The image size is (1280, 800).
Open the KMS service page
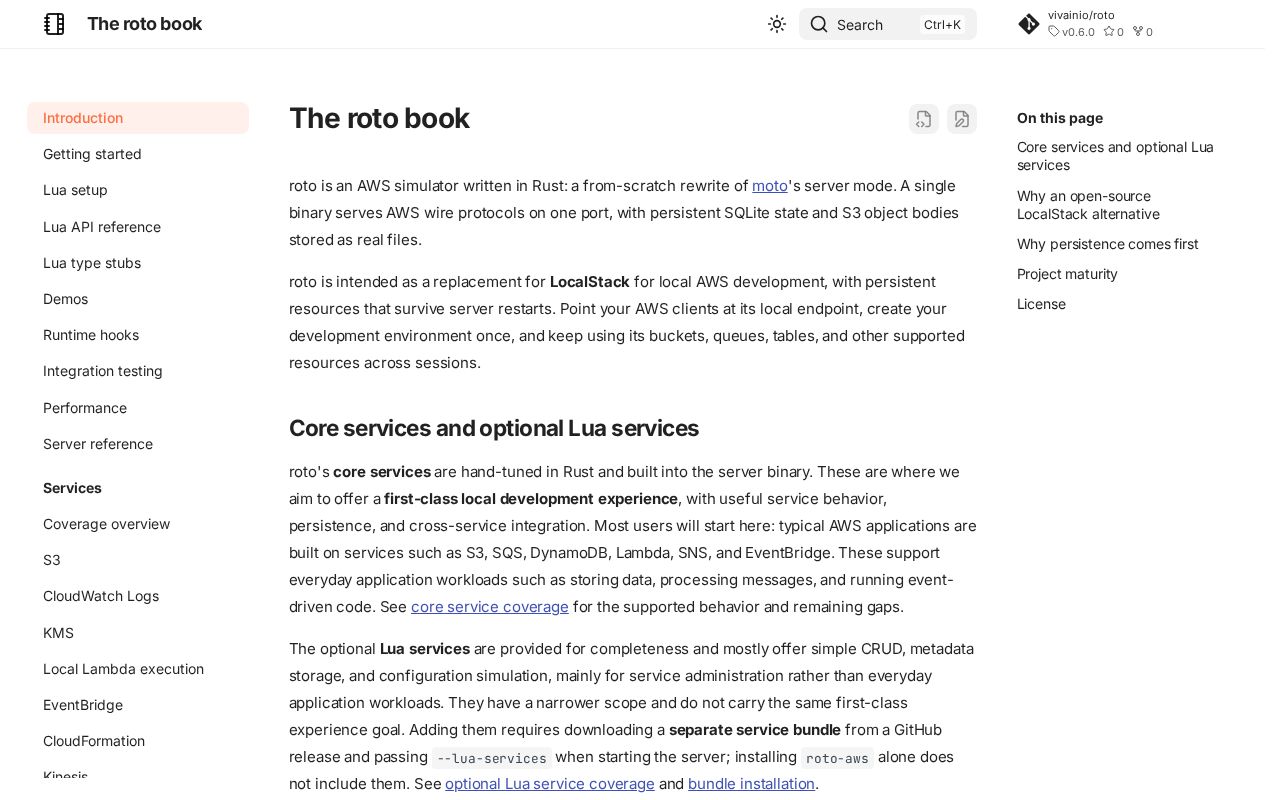pos(58,633)
